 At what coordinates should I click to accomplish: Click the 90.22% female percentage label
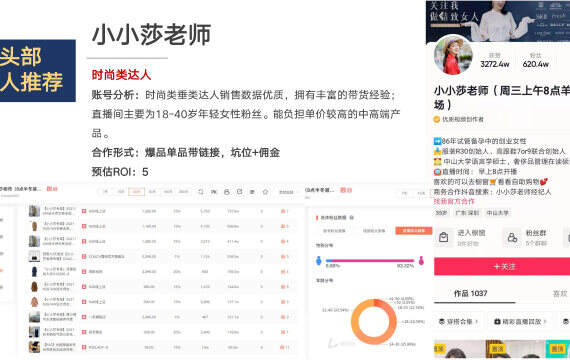[x=405, y=266]
